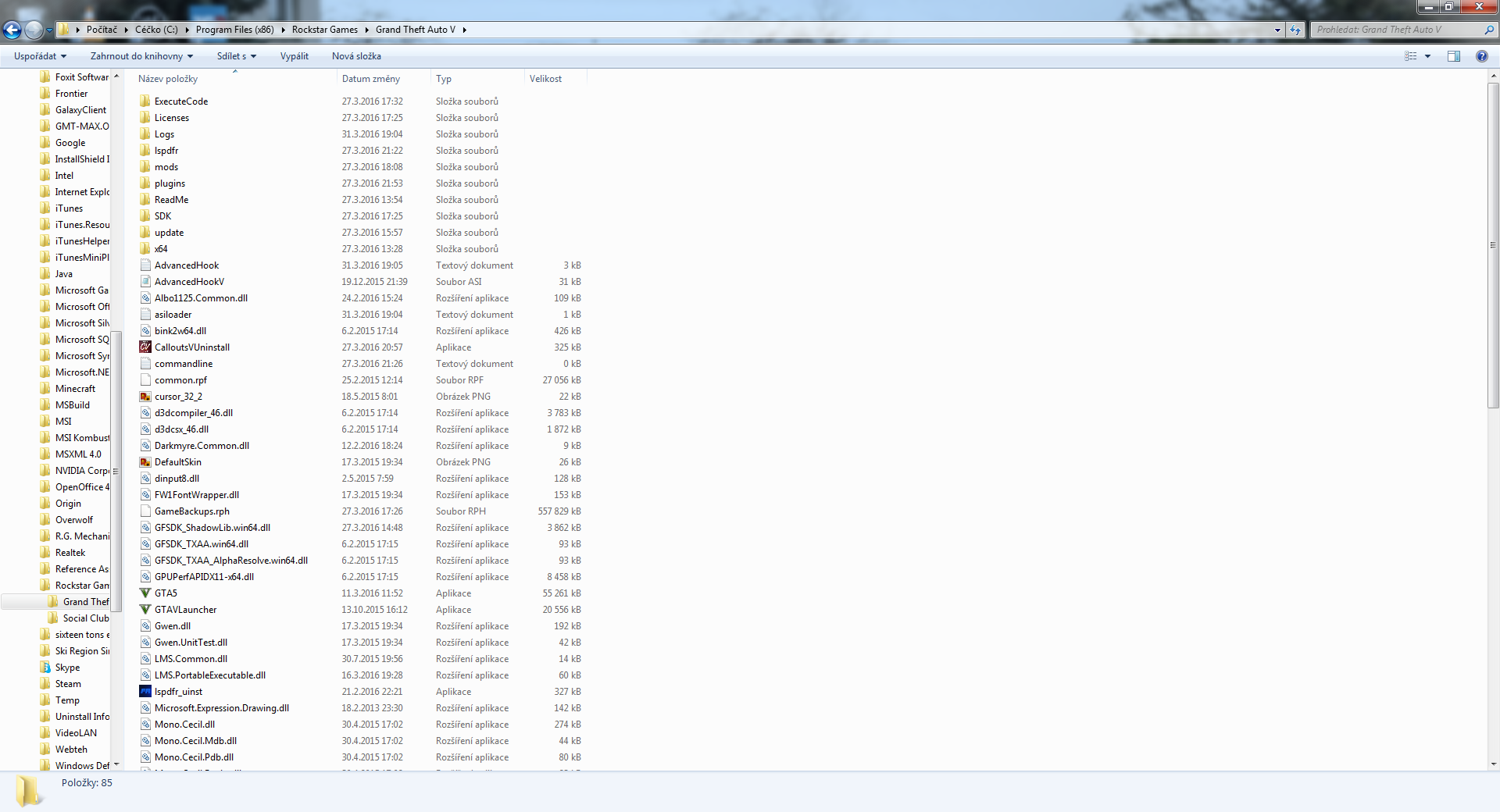Expand breadcrumb arrow after Počítač
The image size is (1500, 812).
[x=126, y=30]
